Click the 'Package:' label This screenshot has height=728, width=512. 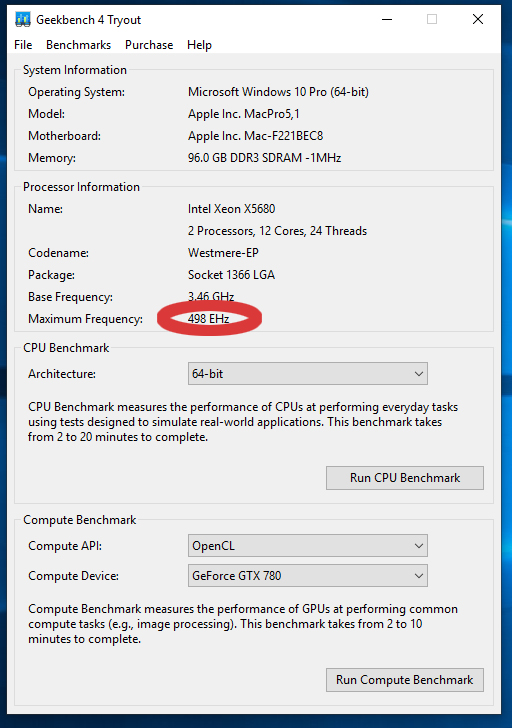click(x=52, y=275)
